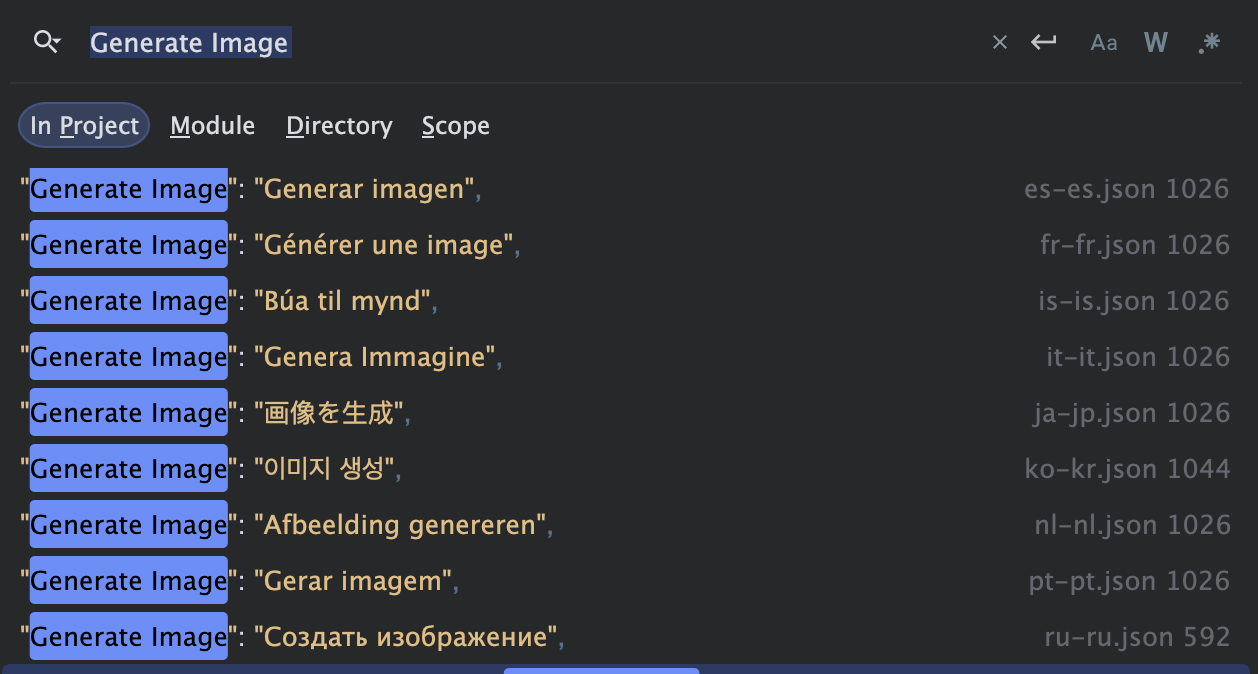Choose the Directory search filter

[x=338, y=125]
